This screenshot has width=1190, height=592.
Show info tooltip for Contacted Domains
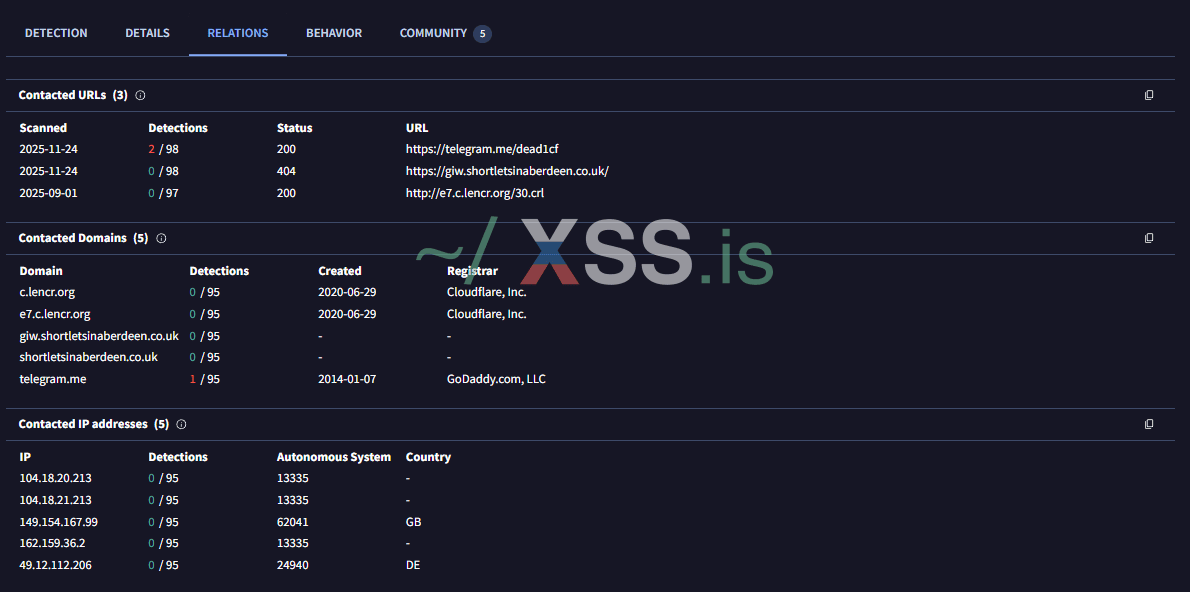coord(161,238)
